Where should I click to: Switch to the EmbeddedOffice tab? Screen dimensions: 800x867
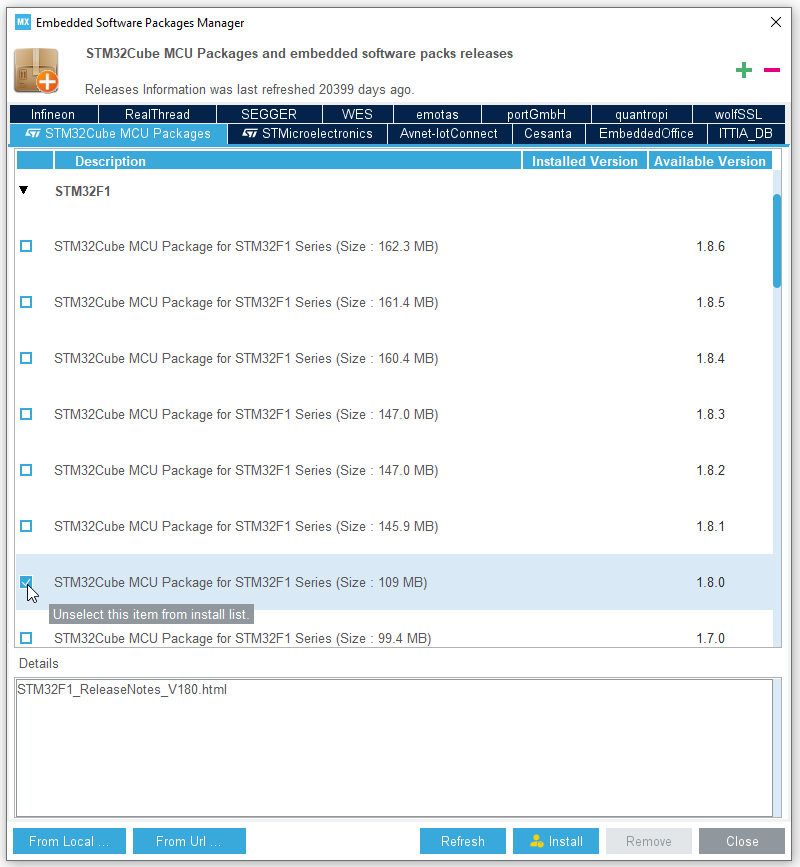click(x=646, y=134)
